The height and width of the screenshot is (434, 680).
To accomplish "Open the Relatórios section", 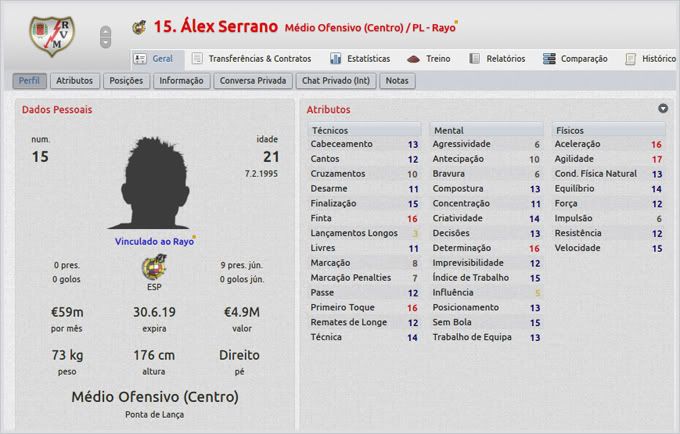I will (497, 59).
